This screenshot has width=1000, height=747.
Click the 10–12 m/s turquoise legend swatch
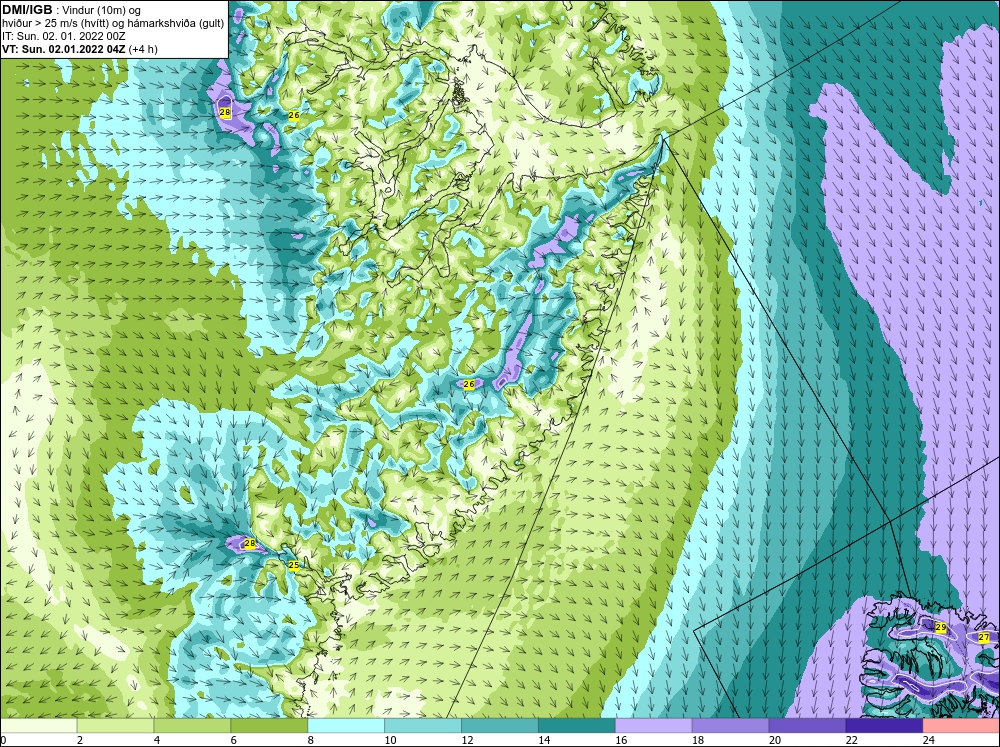(422, 725)
